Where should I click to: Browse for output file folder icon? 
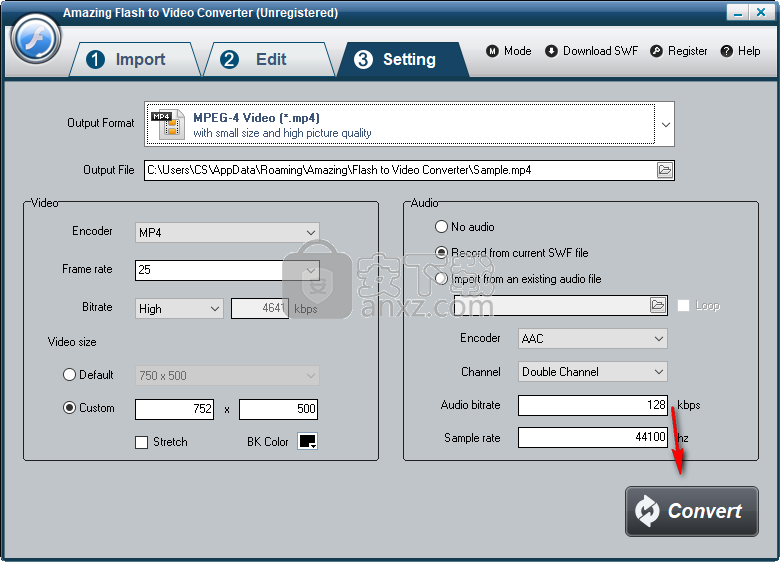665,170
